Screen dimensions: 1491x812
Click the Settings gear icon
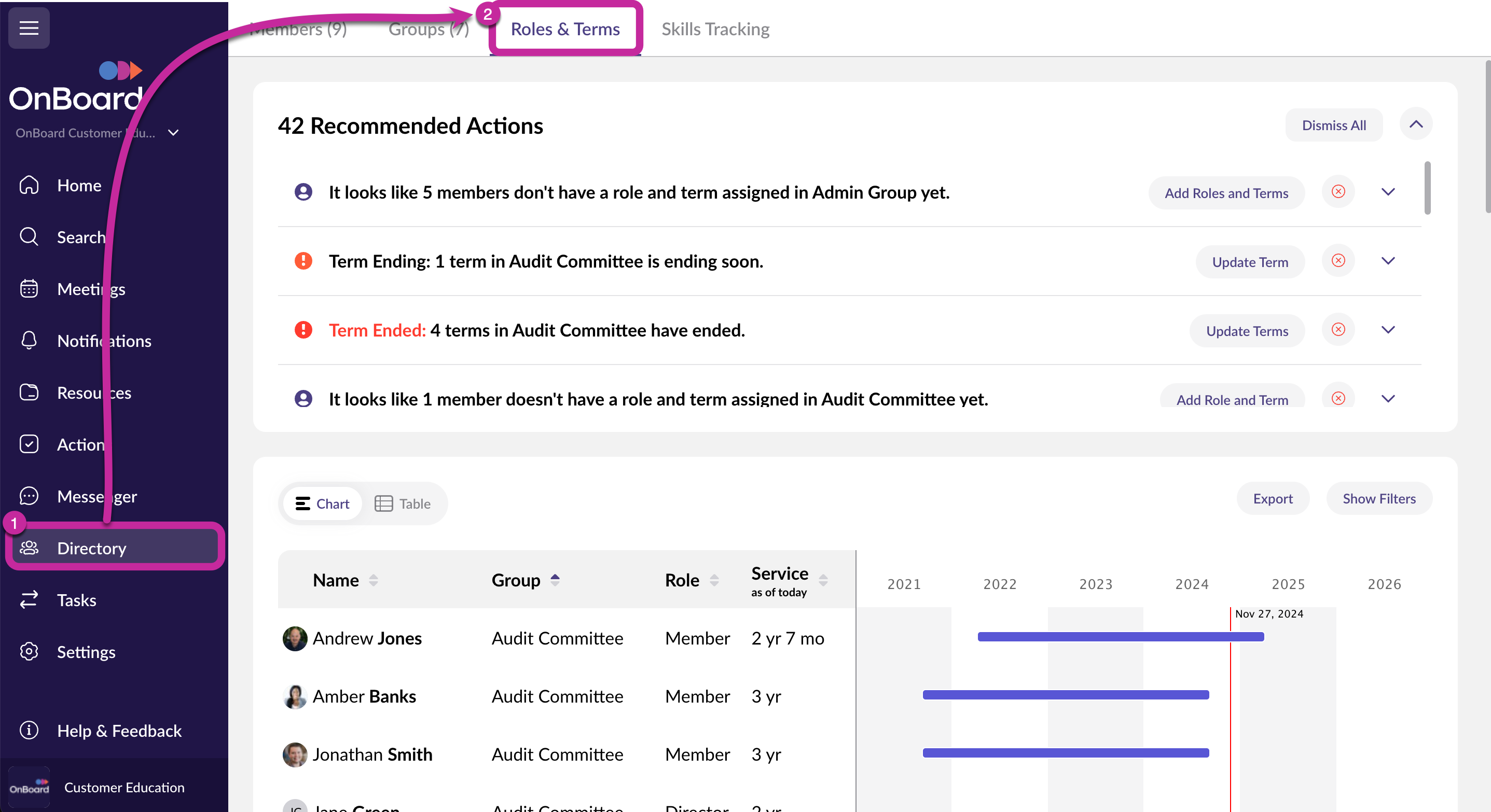click(x=29, y=651)
